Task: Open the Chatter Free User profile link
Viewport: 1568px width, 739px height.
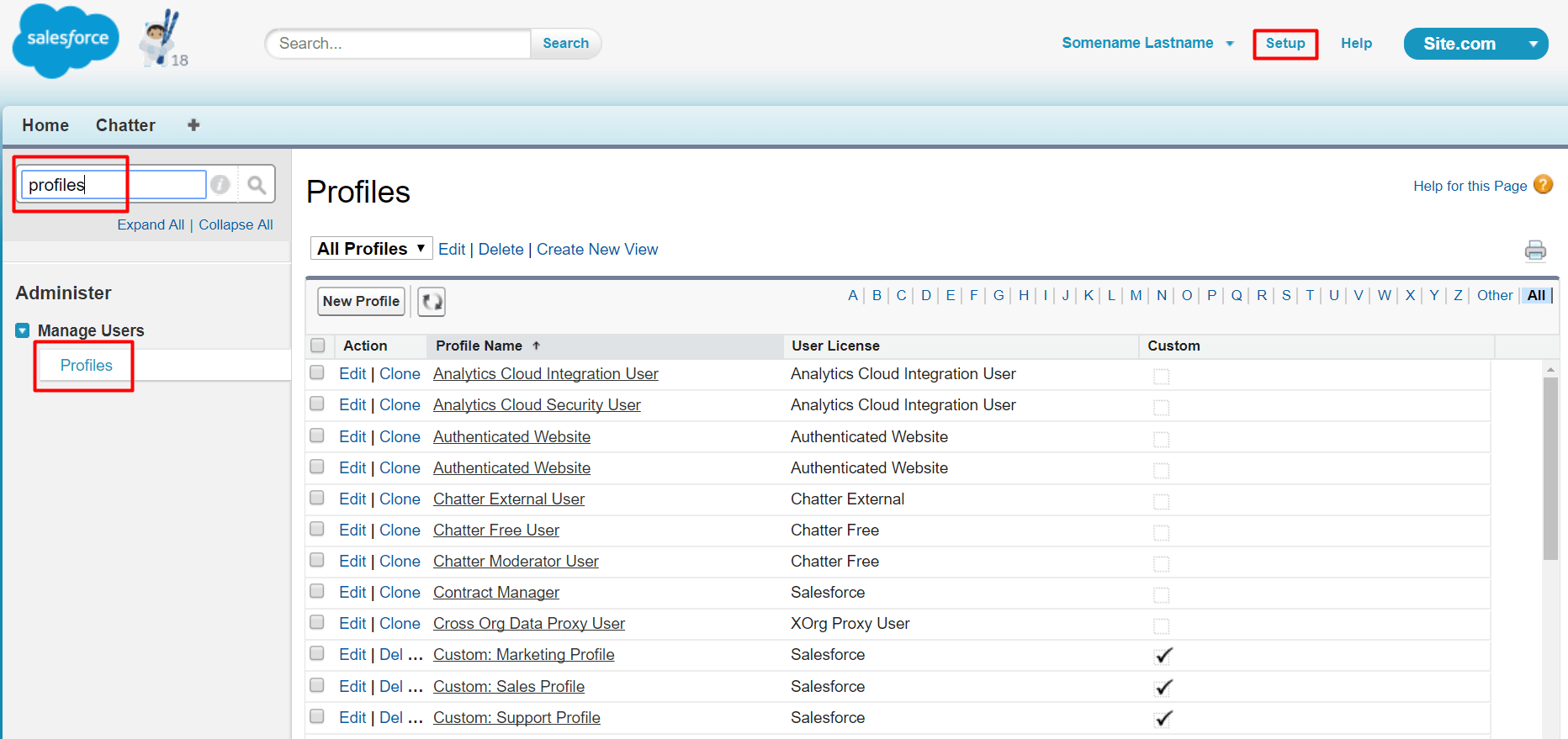Action: point(495,530)
